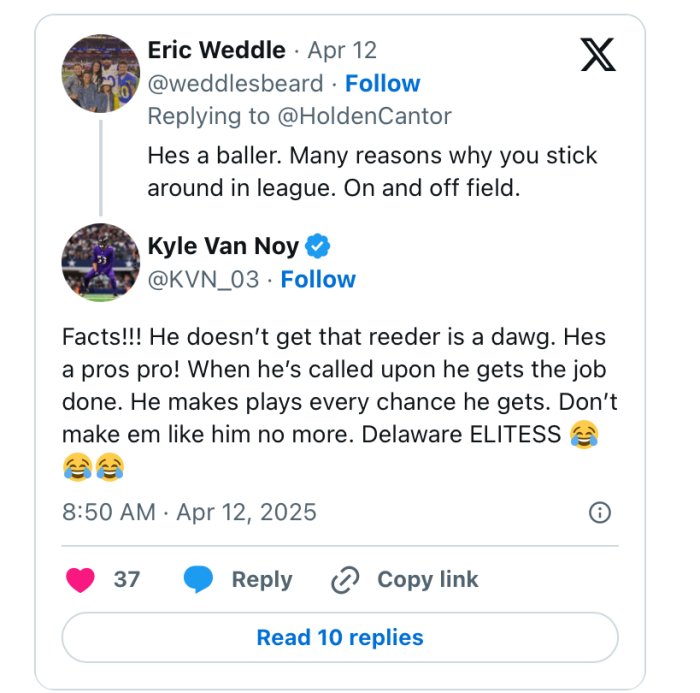Image resolution: width=700 pixels, height=693 pixels.
Task: Open Eric Weddle's profile picture
Action: point(100,72)
